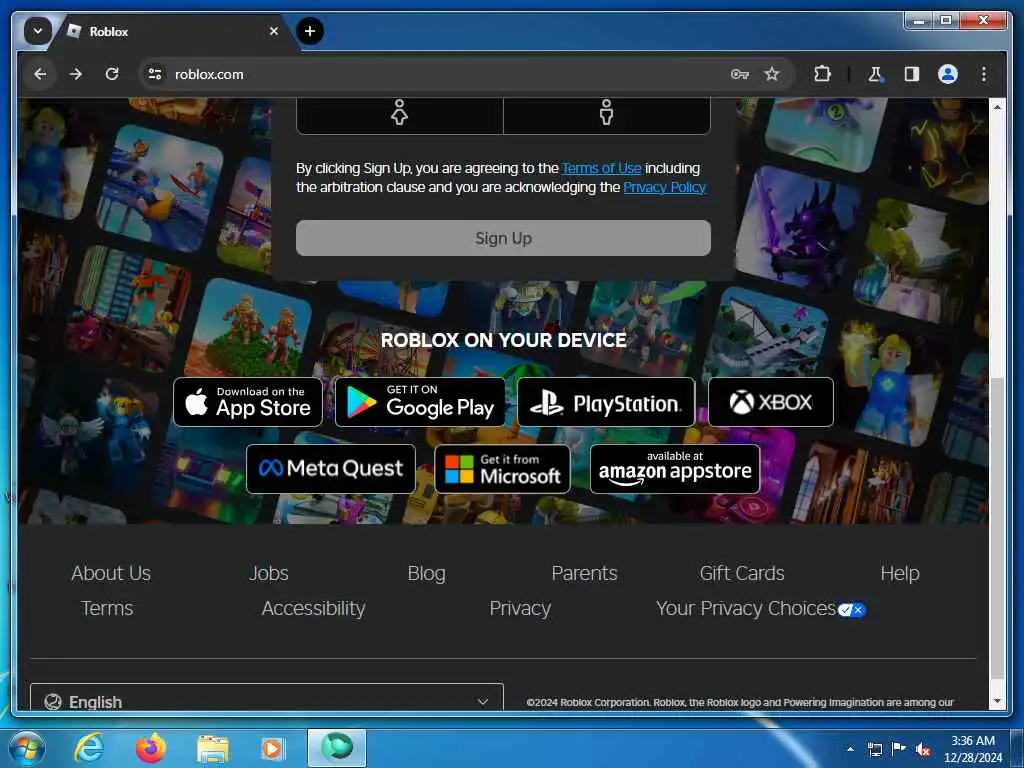View site information icon in address bar
The image size is (1024, 768).
[x=155, y=74]
